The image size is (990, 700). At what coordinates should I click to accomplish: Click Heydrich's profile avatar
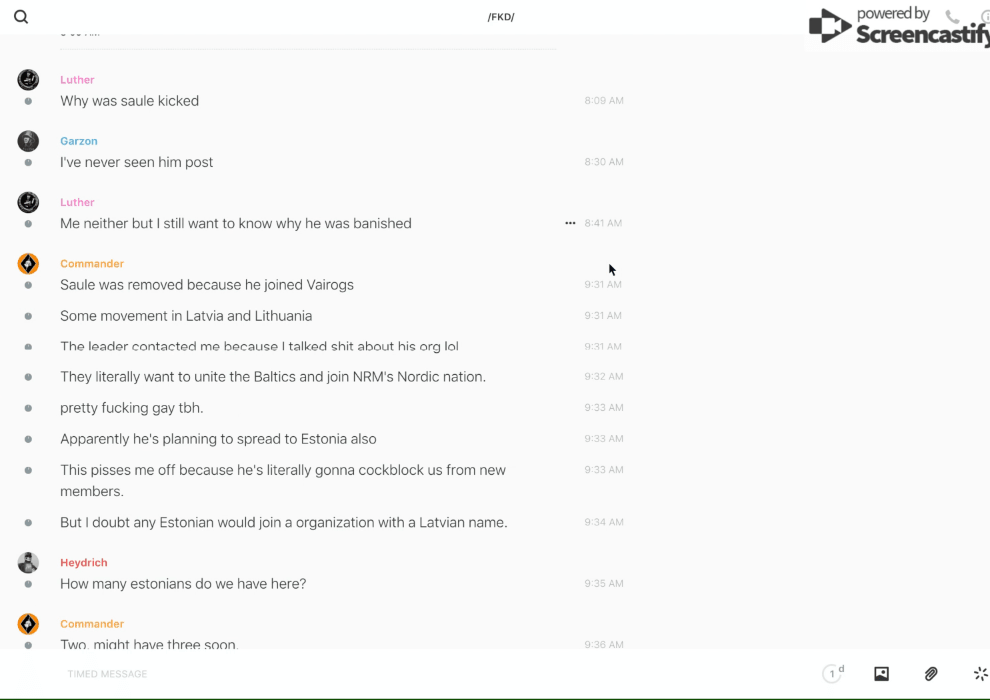28,563
